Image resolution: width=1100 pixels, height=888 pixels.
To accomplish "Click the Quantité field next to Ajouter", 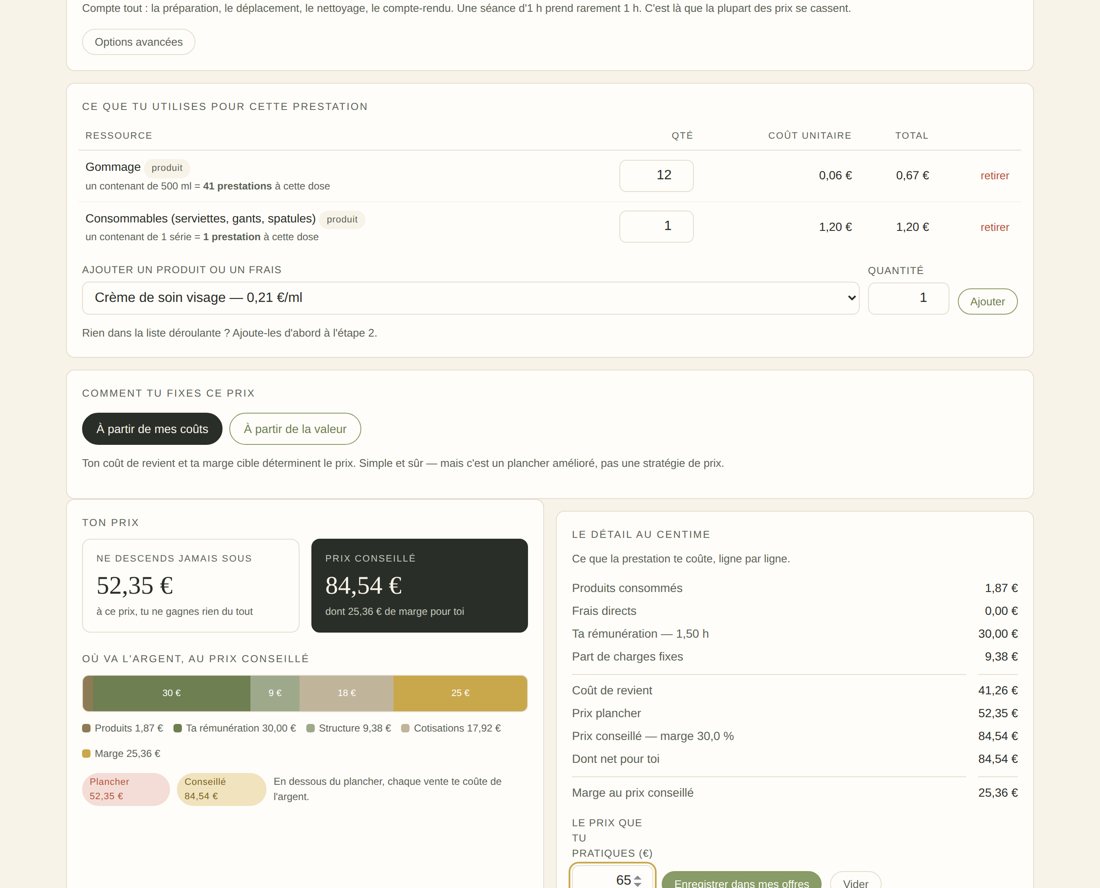I will point(908,298).
